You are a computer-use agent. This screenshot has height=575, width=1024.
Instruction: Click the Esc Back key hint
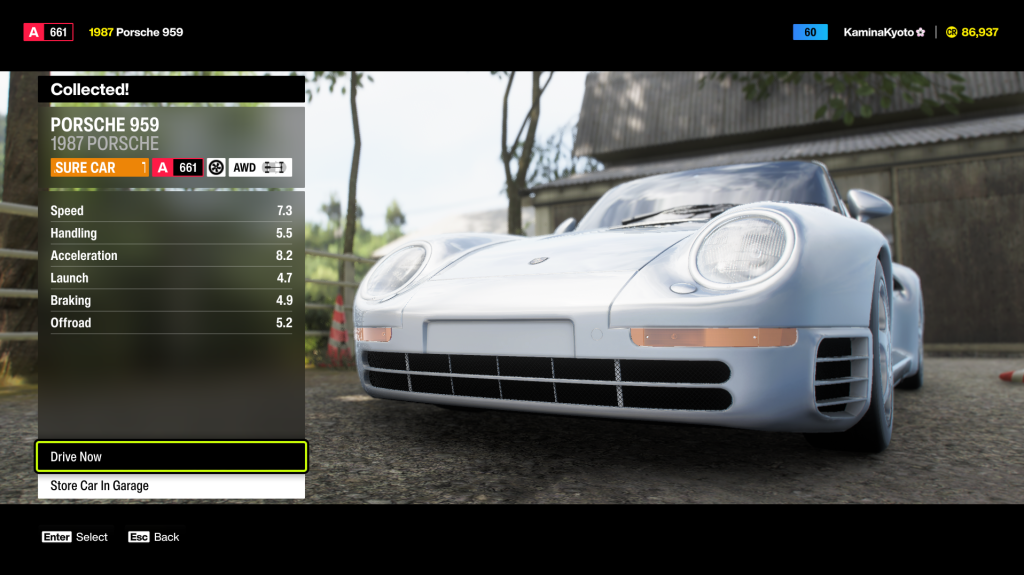coord(153,537)
